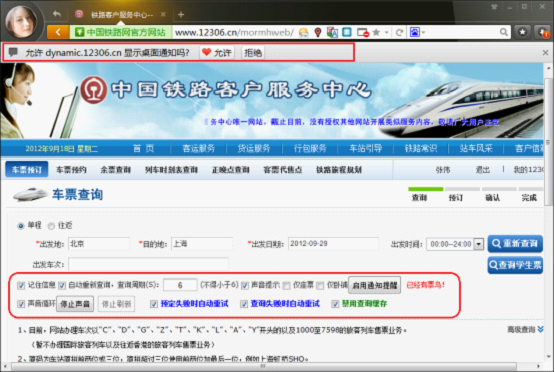Screen dimensions: 555x372
Task: Click the map pin icon in address bar
Action: (x=318, y=33)
